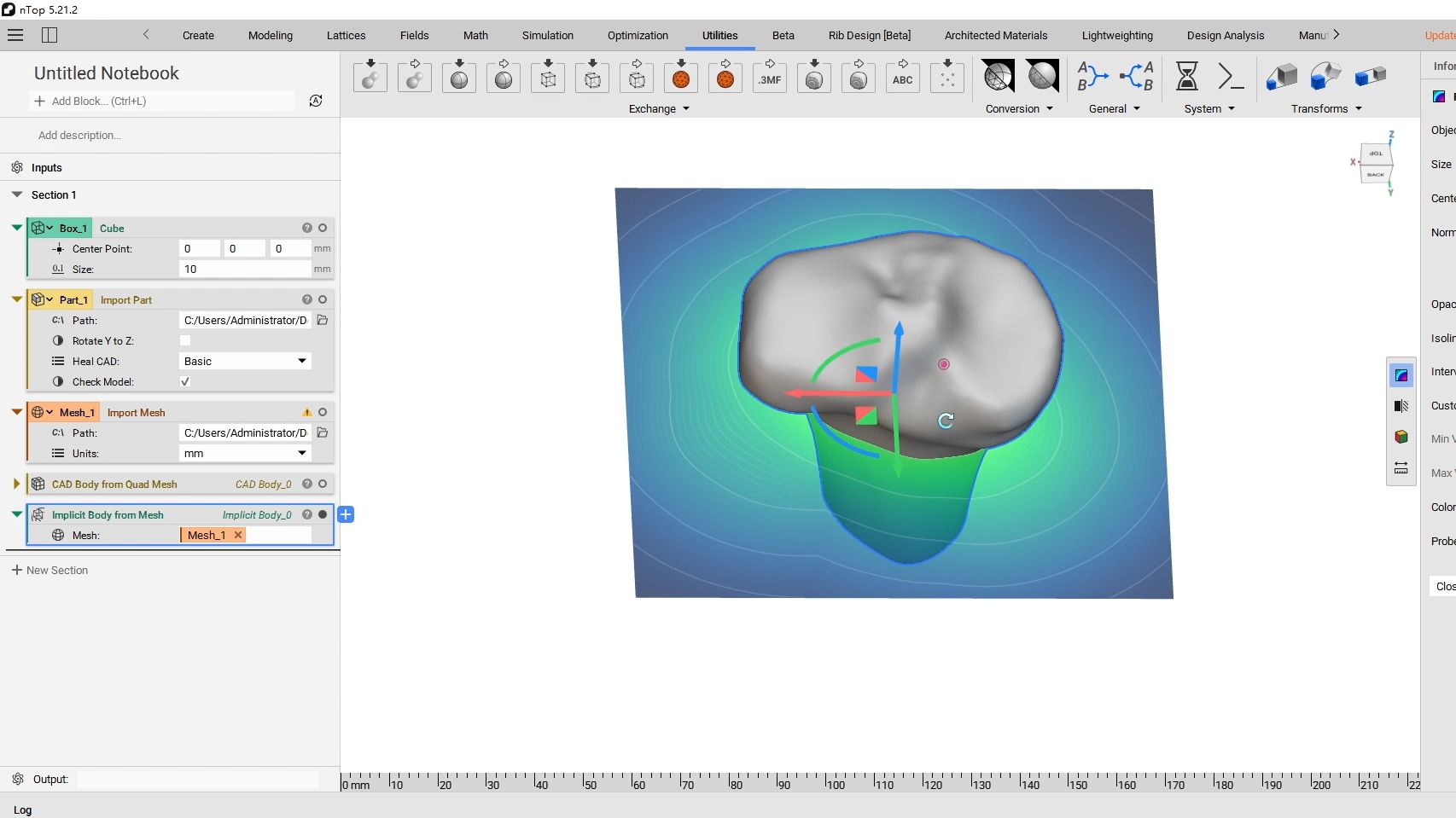Switch to the Lattices ribbon tab
The image size is (1456, 818).
coord(346,35)
